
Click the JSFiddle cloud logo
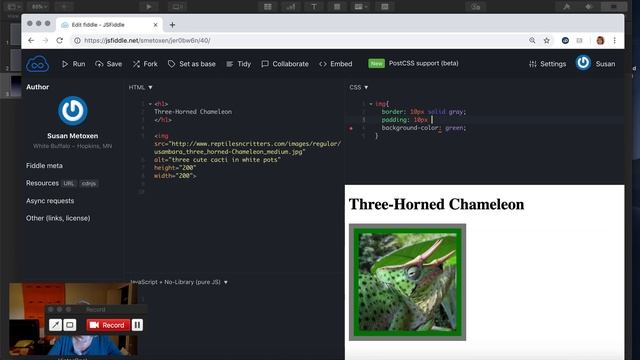38,64
